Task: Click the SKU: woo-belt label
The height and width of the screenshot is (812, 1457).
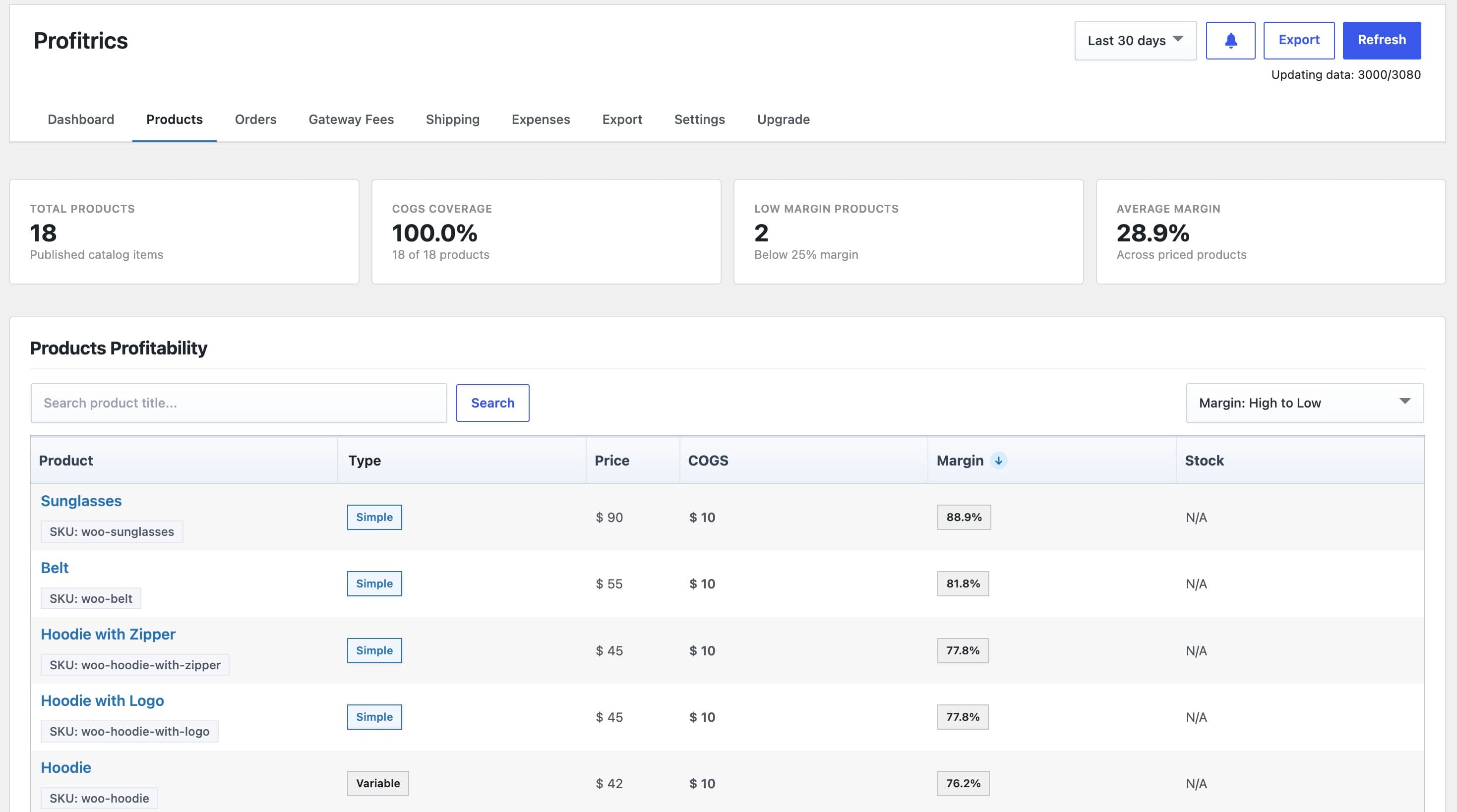Action: 90,598
